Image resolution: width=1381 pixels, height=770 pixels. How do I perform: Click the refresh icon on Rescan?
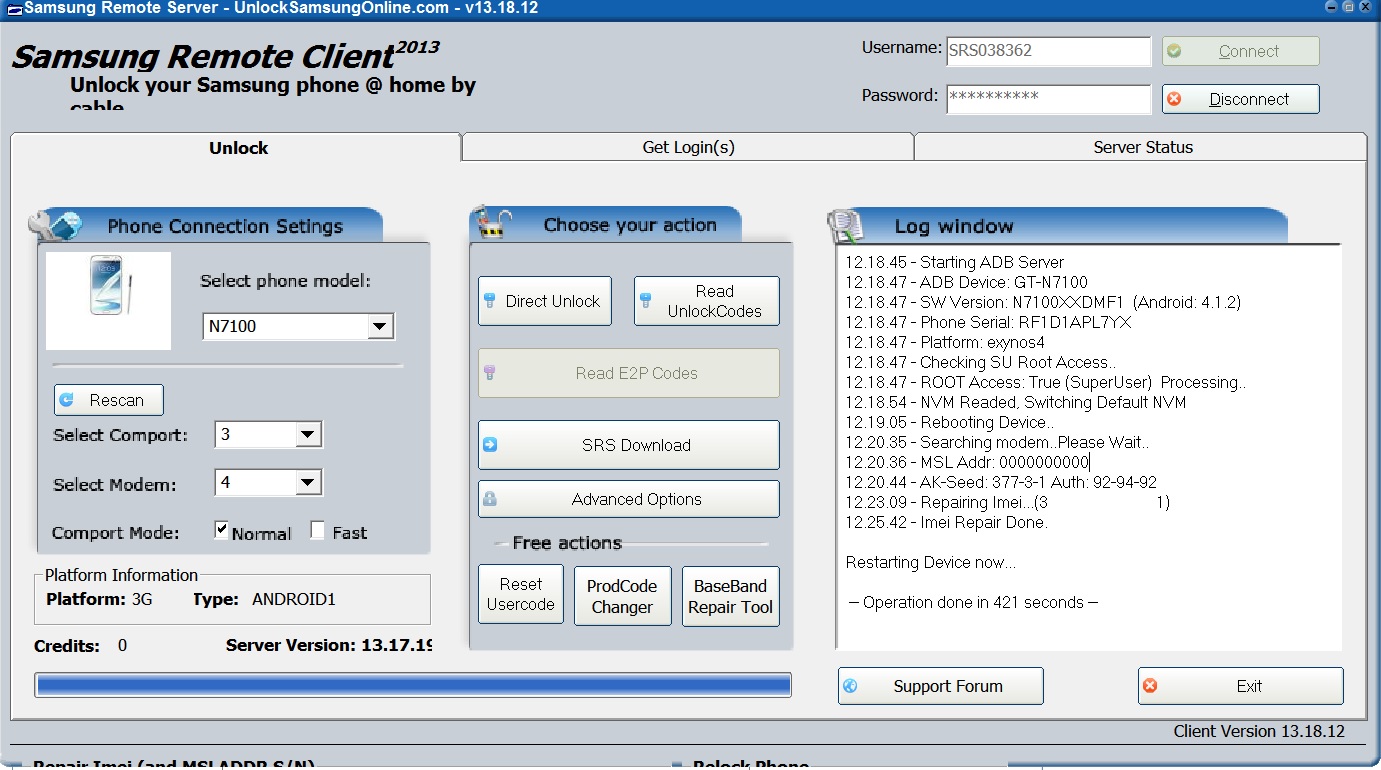click(x=67, y=400)
